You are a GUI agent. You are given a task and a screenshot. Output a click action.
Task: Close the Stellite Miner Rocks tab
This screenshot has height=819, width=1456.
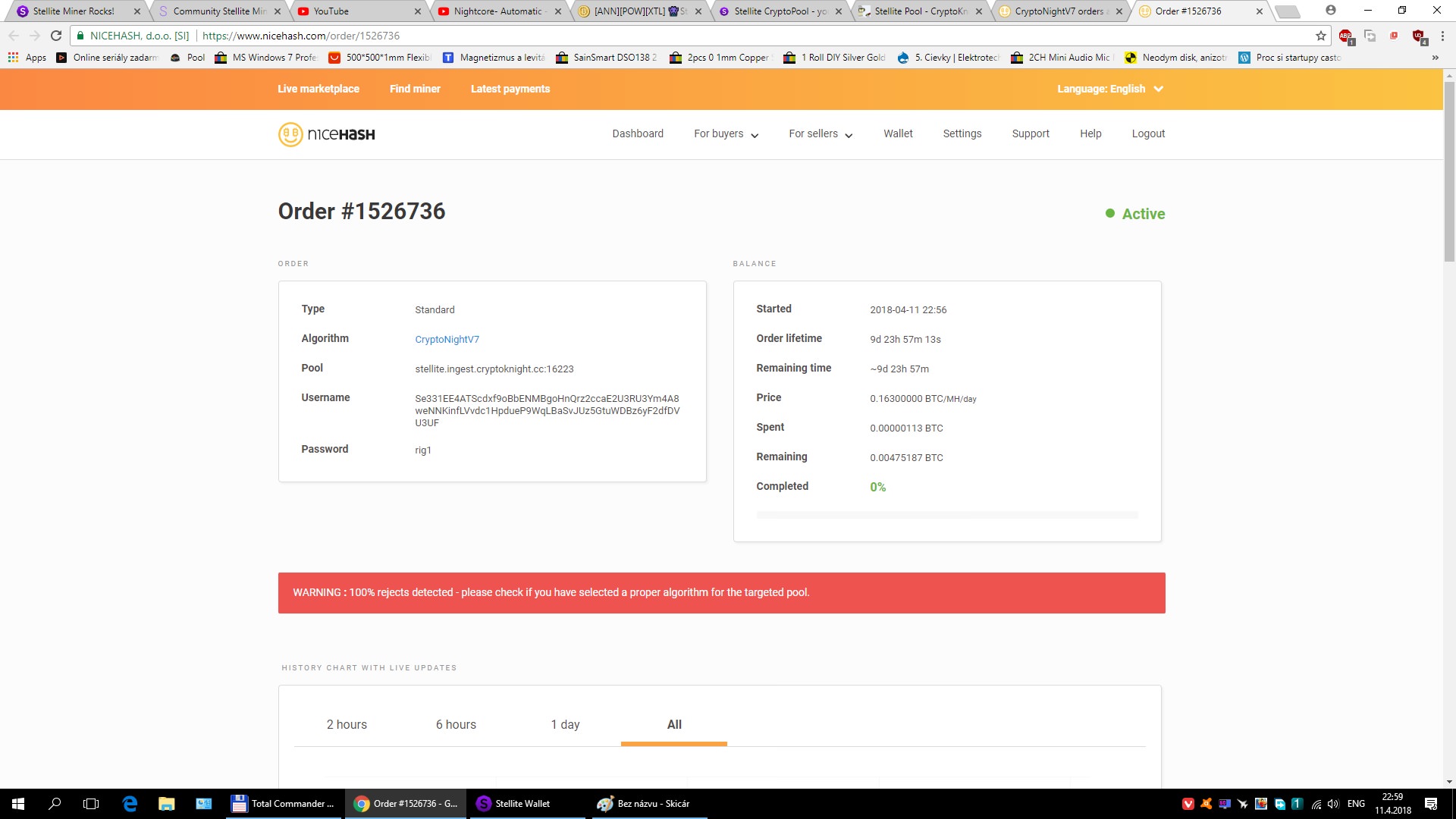[x=137, y=11]
